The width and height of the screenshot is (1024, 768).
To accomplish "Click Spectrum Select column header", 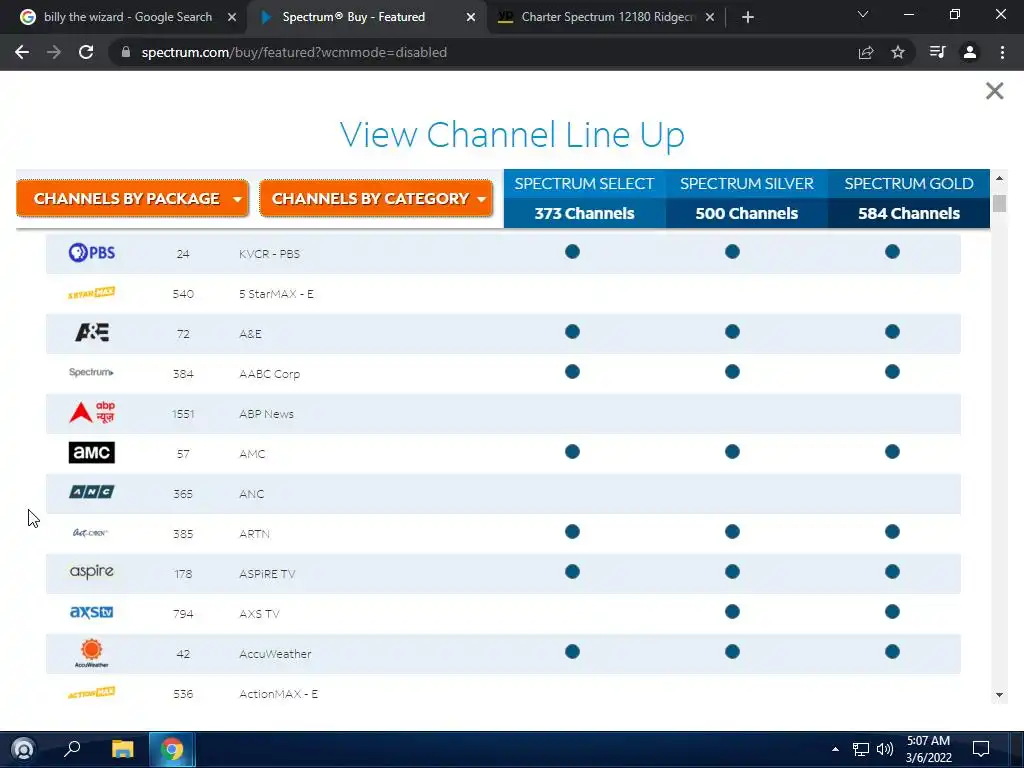I will (584, 184).
